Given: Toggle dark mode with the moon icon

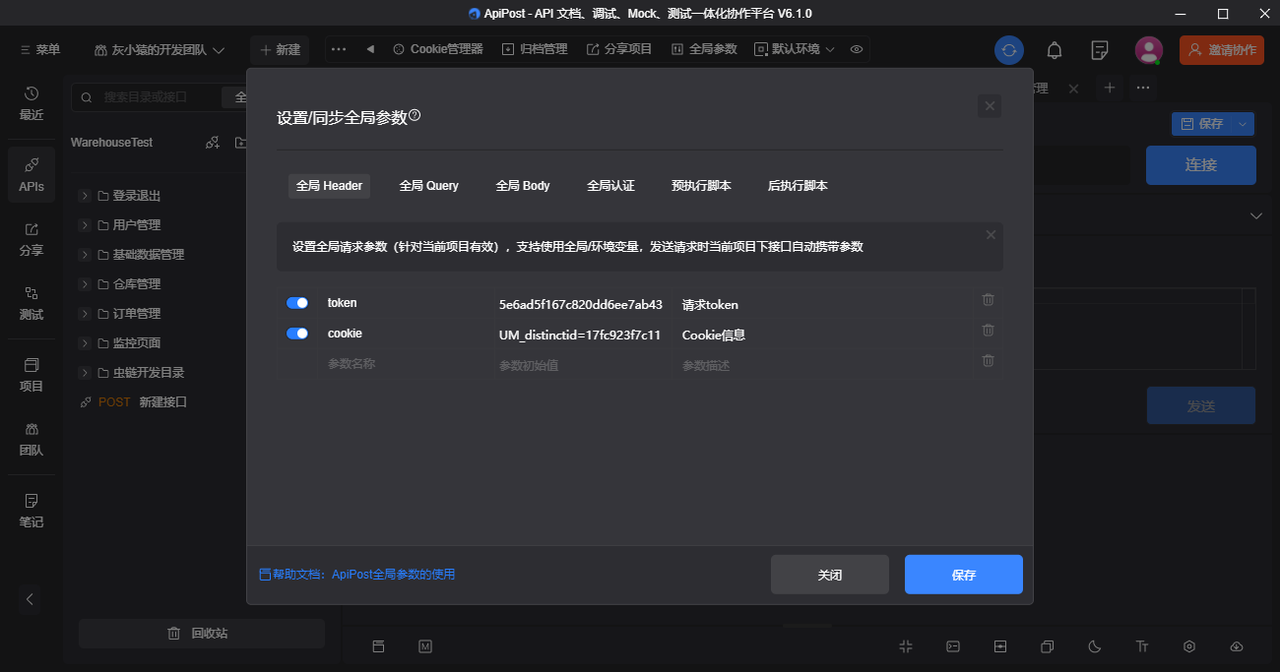Looking at the screenshot, I should pos(1093,647).
